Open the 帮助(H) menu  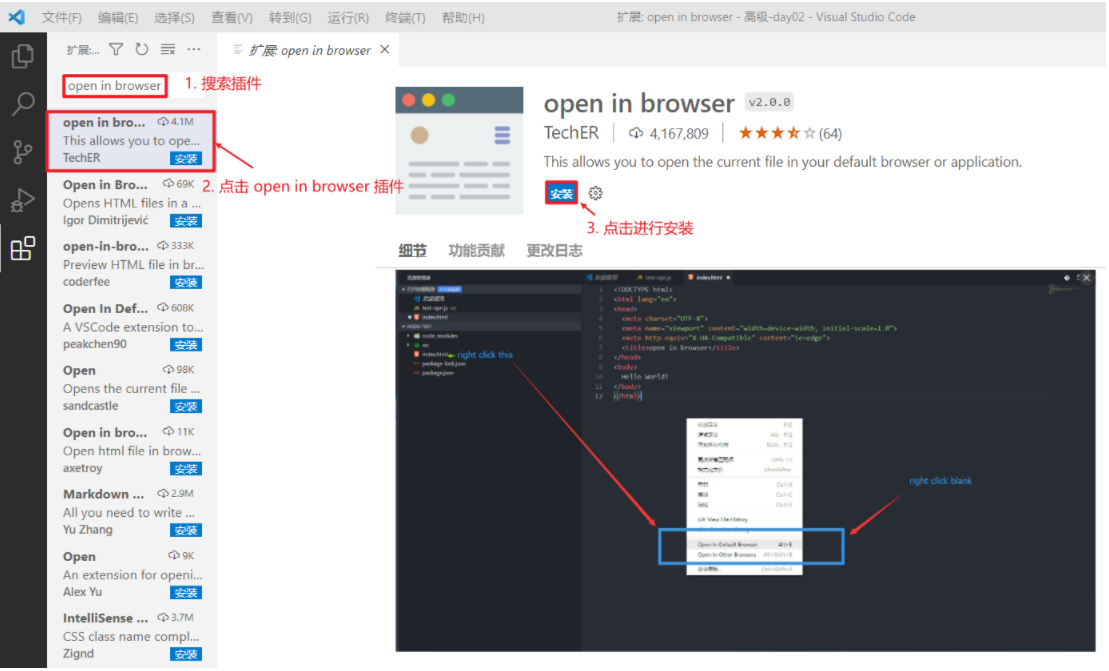pos(463,17)
